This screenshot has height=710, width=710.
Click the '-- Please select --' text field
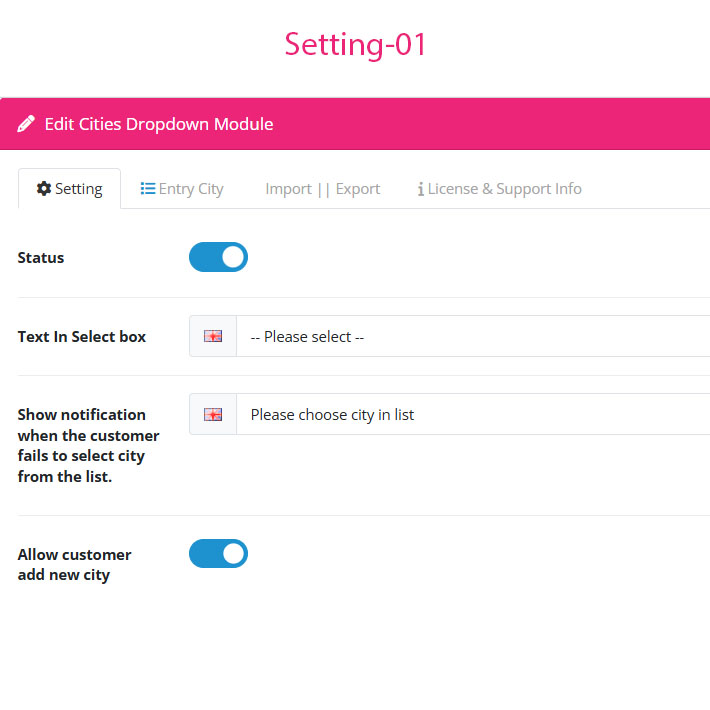coord(473,336)
